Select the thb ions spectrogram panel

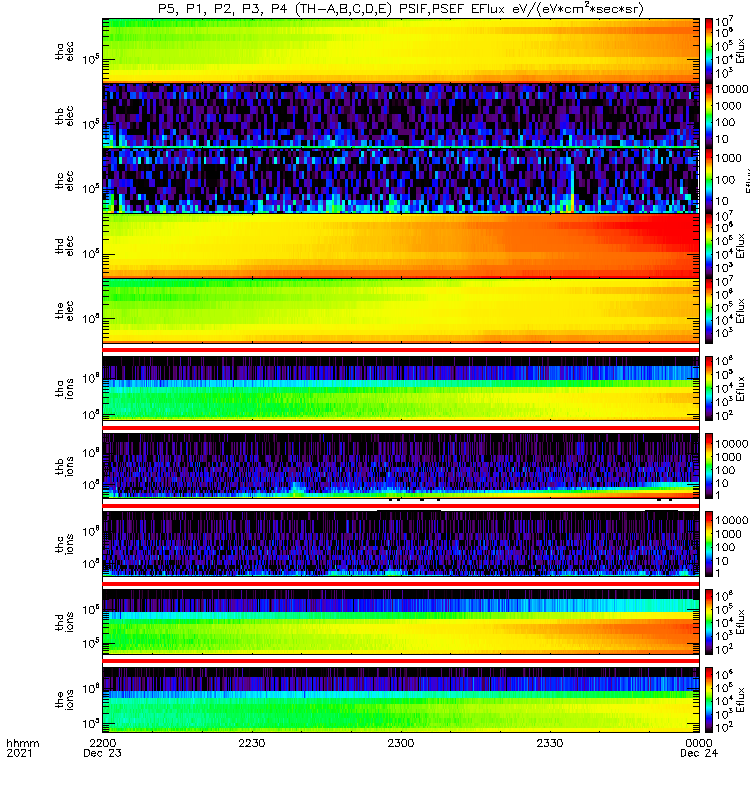point(401,466)
